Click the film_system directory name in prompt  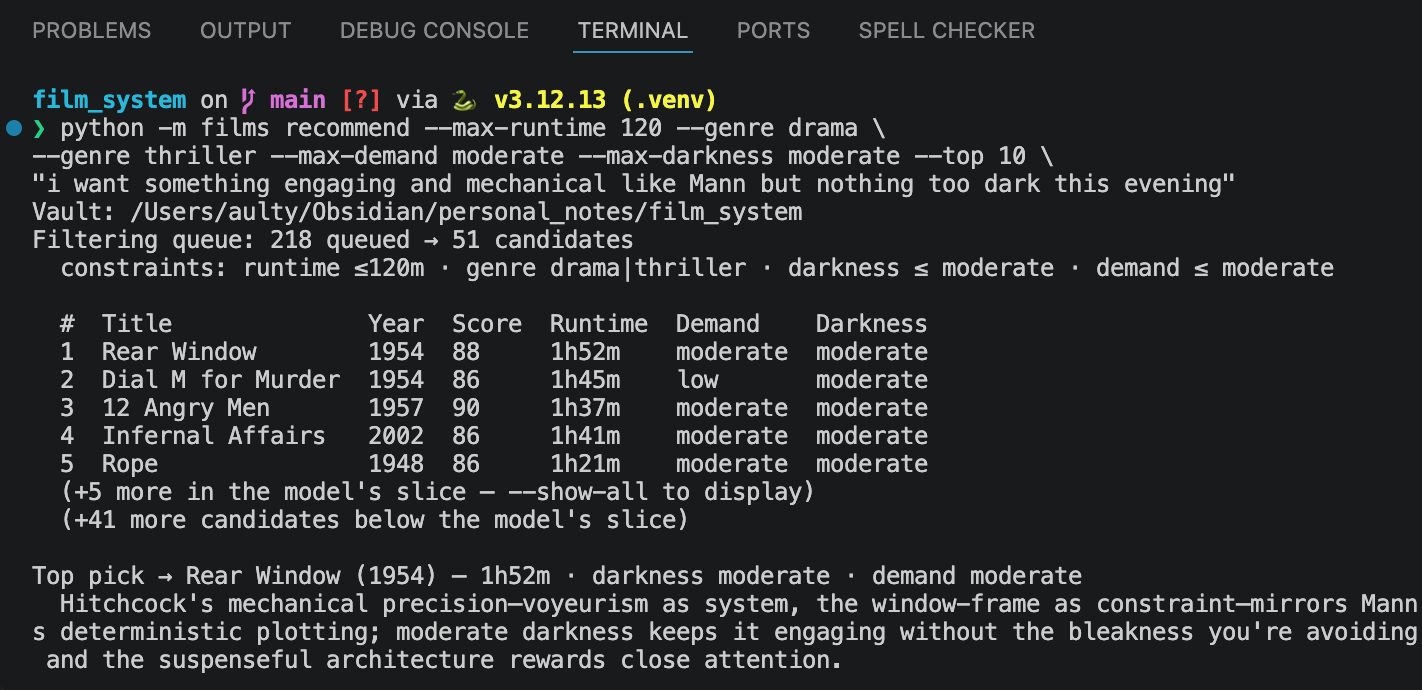[x=109, y=100]
